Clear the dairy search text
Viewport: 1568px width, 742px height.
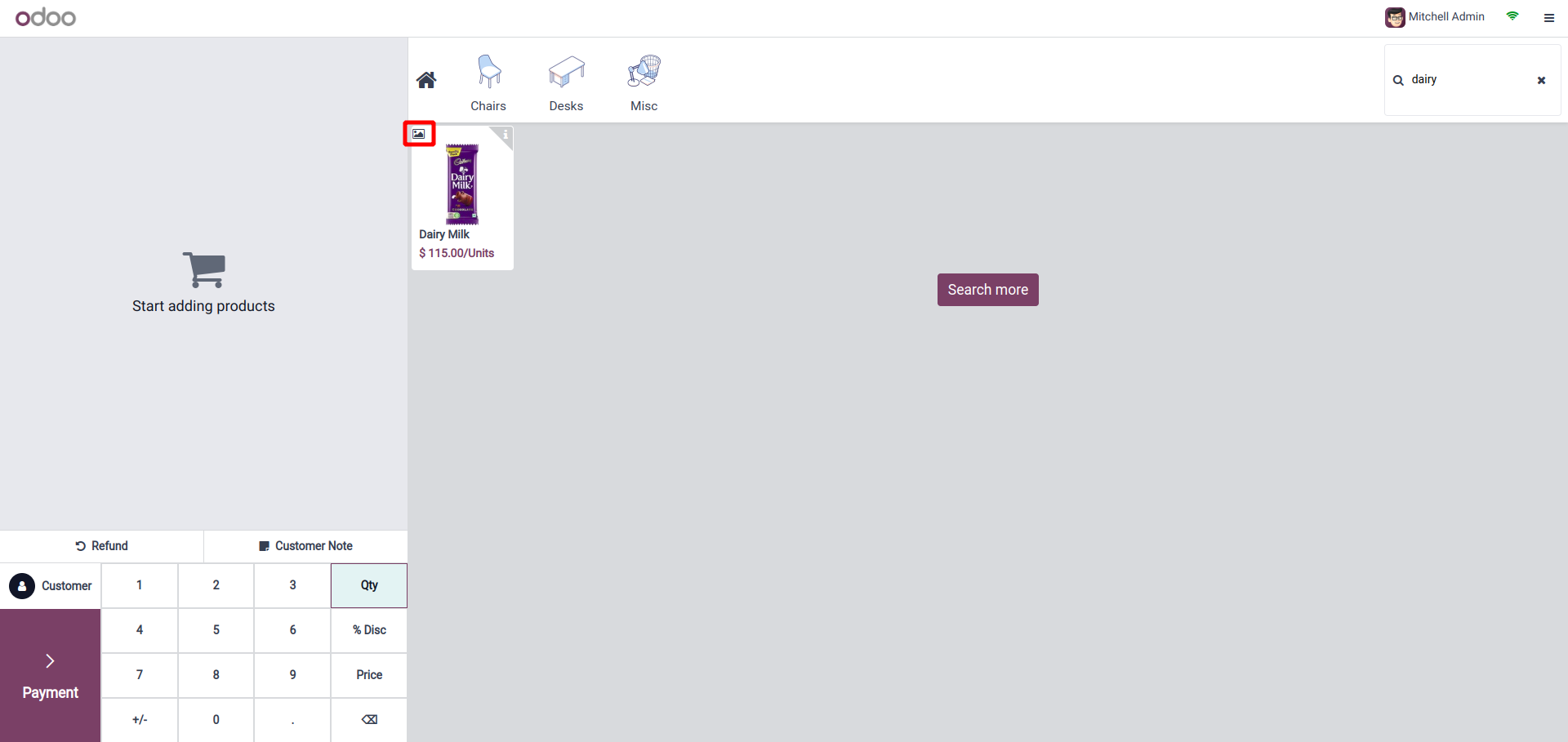click(x=1541, y=80)
